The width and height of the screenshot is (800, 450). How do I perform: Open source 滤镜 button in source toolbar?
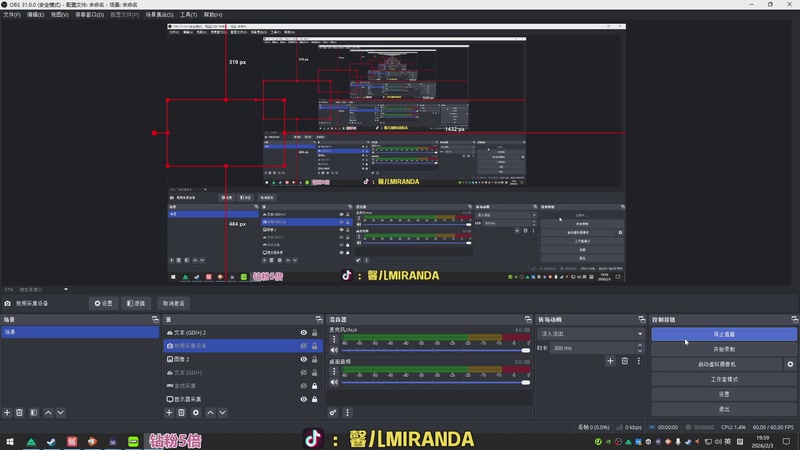click(136, 303)
